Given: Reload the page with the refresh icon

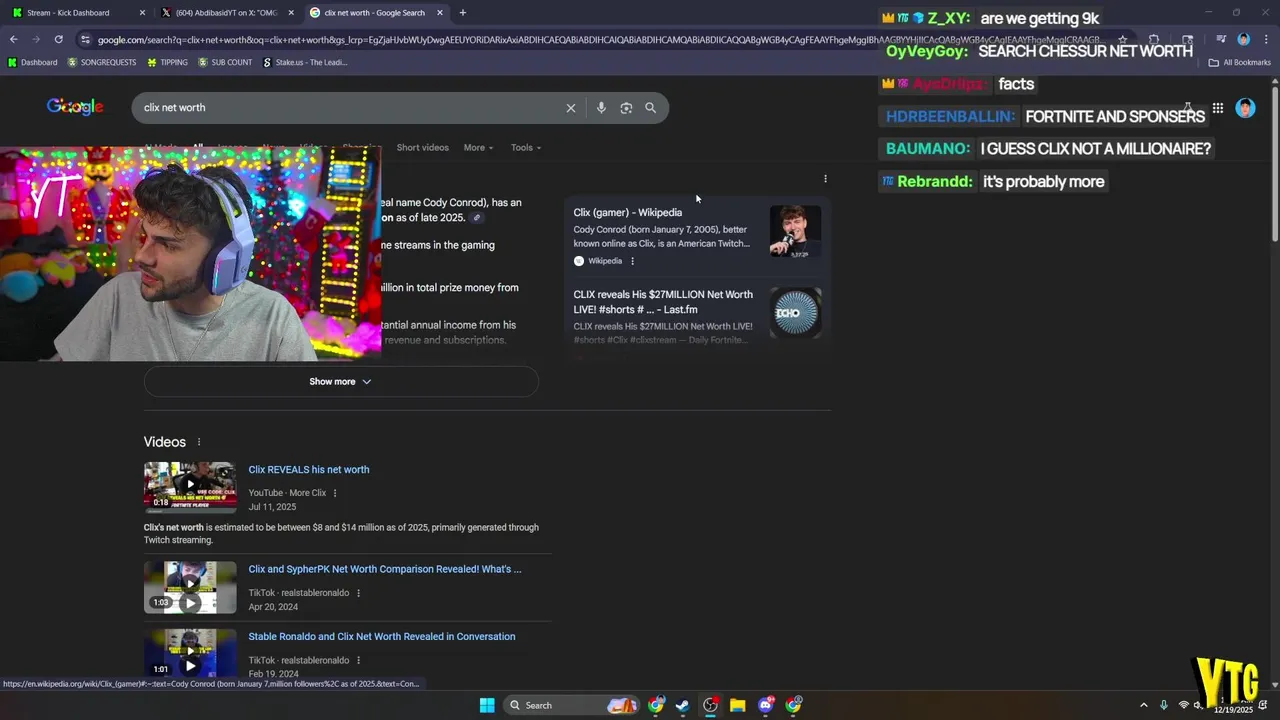Looking at the screenshot, I should tap(58, 39).
